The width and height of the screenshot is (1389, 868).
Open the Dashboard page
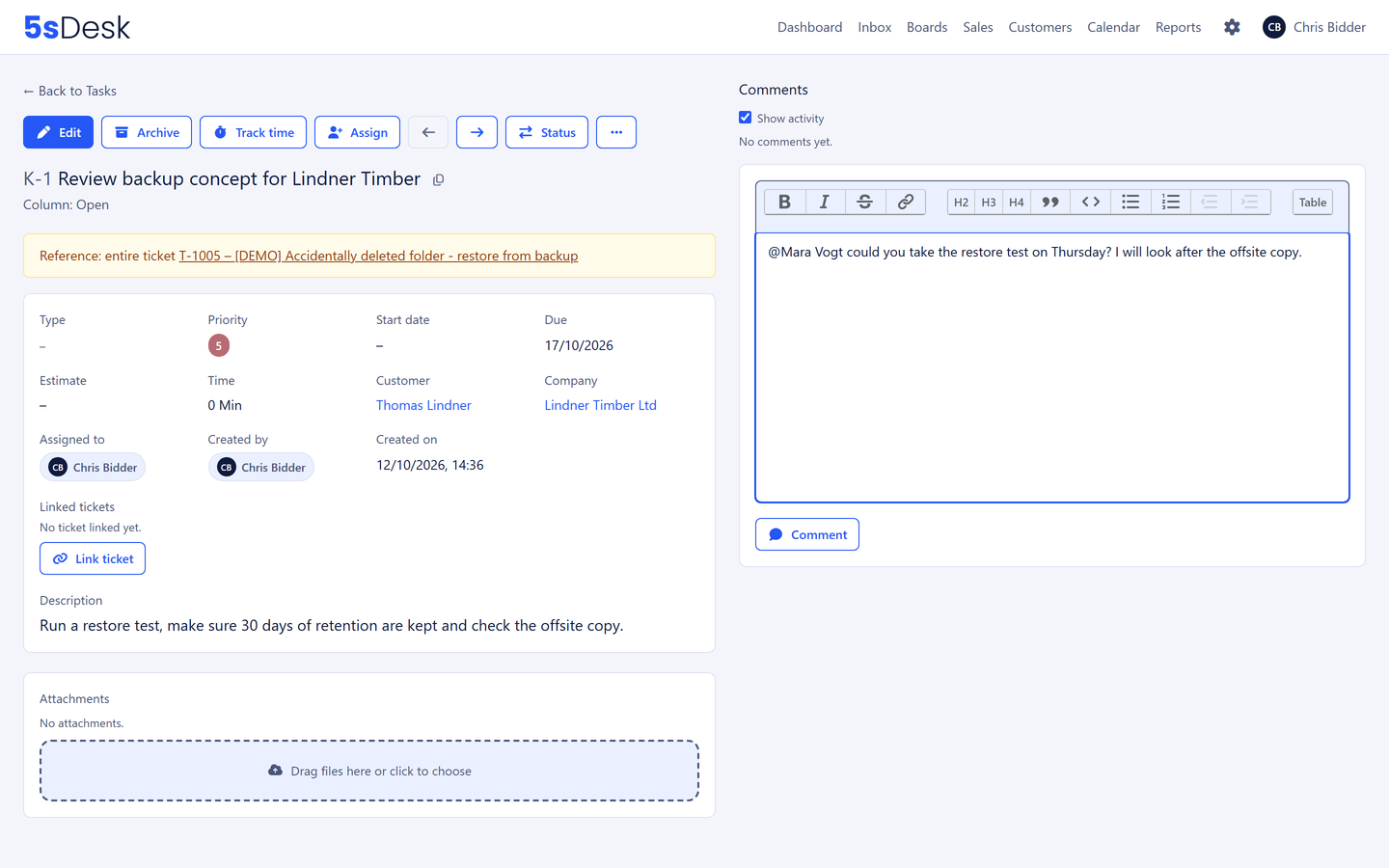click(x=809, y=27)
